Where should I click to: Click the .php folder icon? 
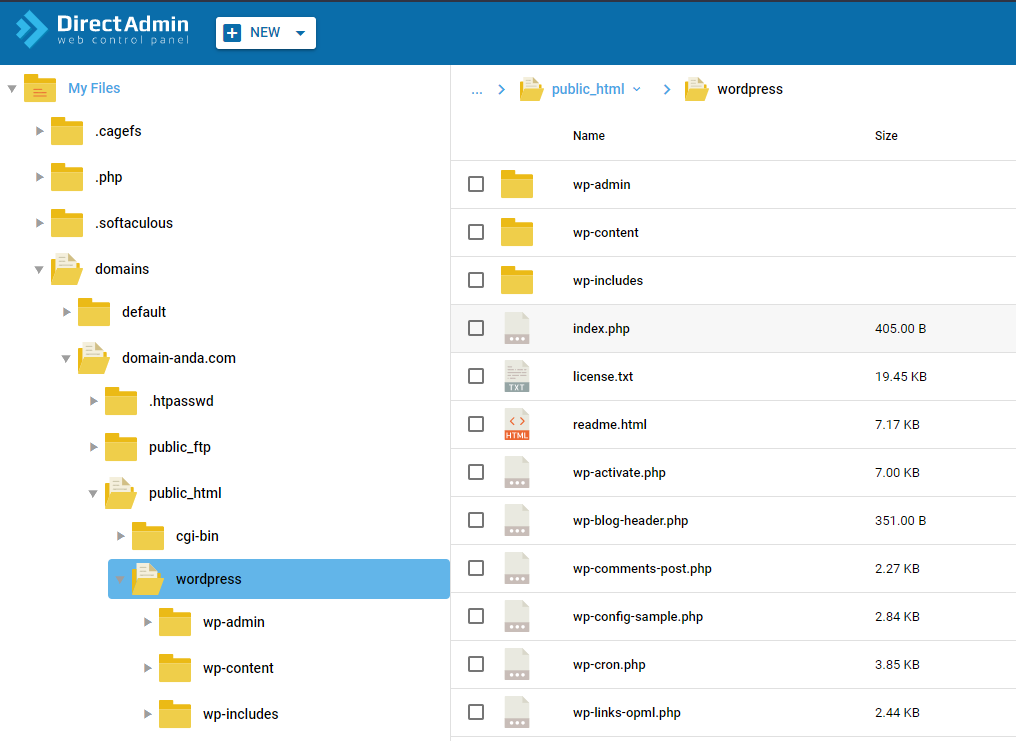point(67,177)
